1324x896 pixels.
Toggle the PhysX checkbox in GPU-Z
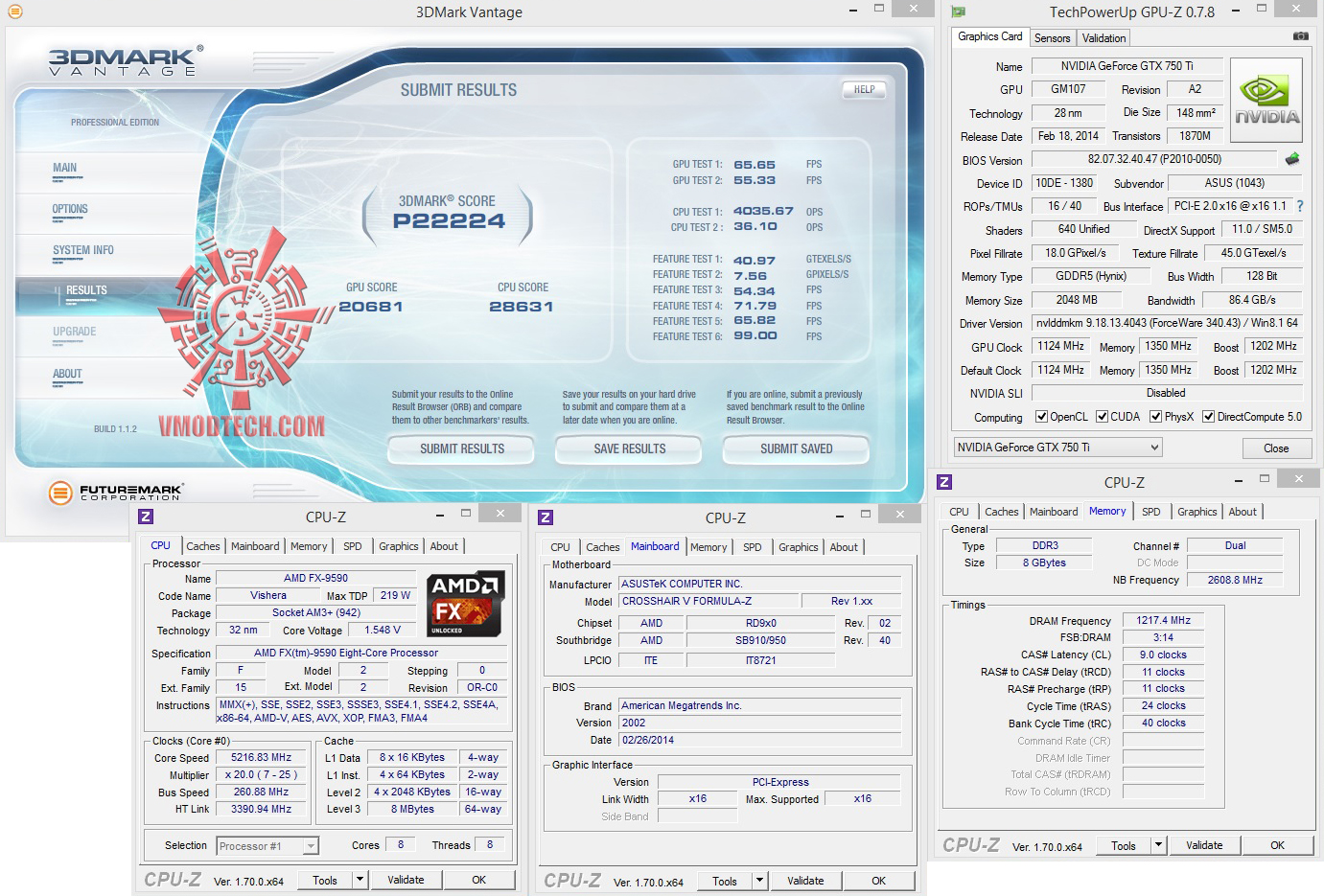click(x=1155, y=417)
